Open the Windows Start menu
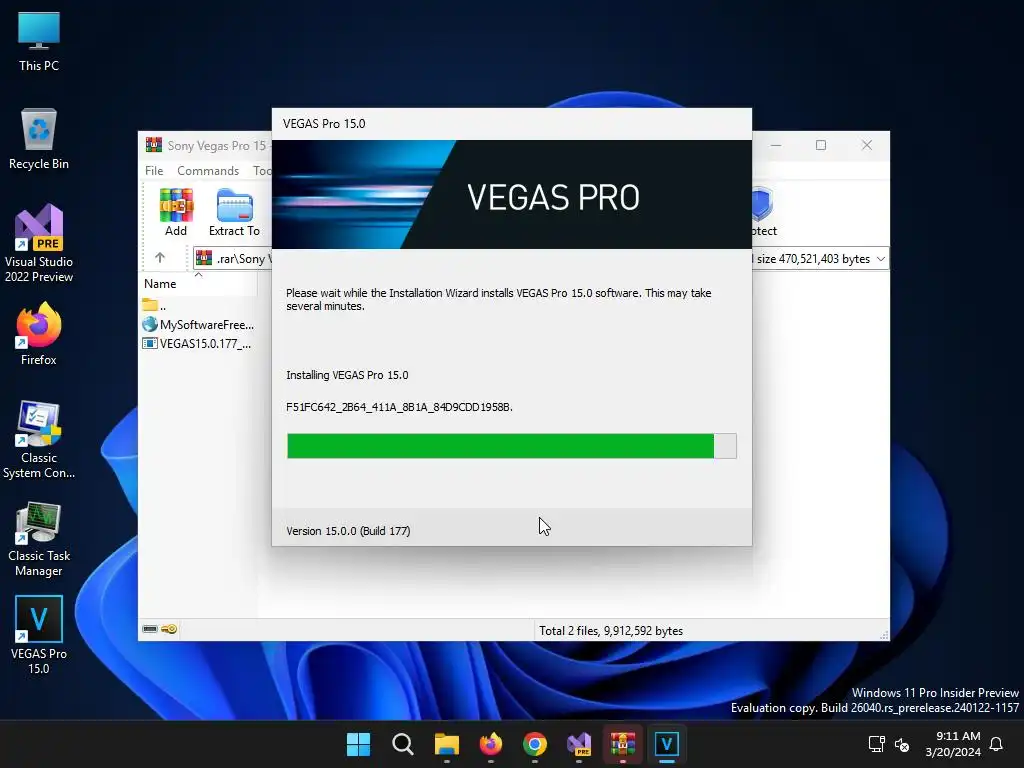The image size is (1024, 768). [x=358, y=744]
